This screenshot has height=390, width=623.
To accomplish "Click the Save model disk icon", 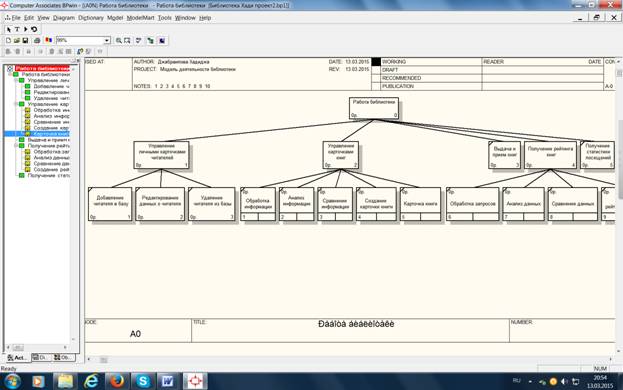I will 25,41.
